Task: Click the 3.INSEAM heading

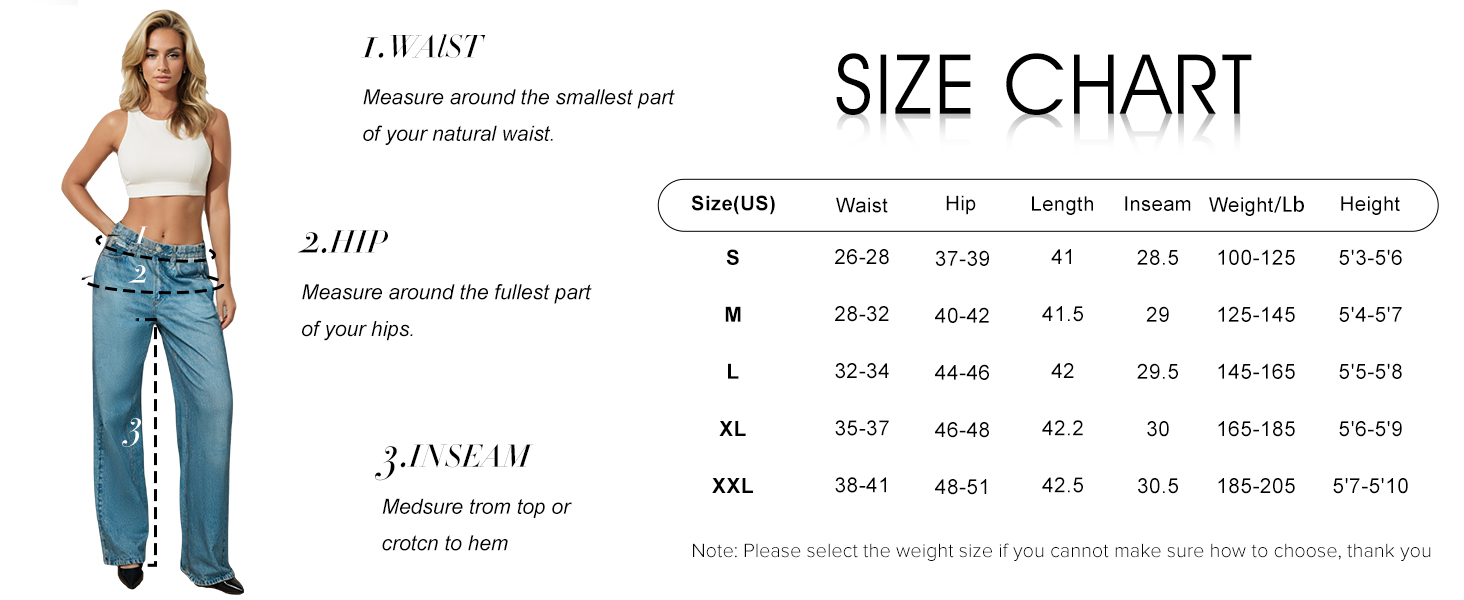Action: [x=453, y=457]
